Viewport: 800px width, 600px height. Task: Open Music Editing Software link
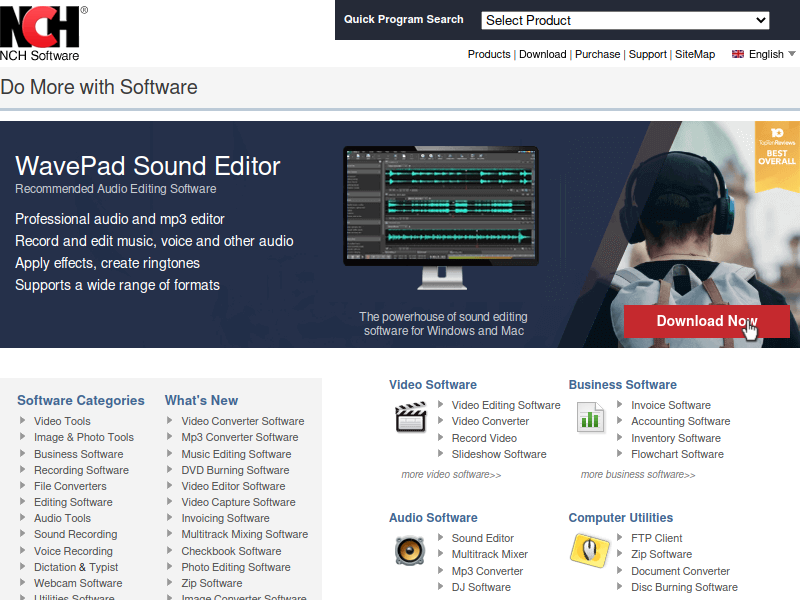(236, 454)
